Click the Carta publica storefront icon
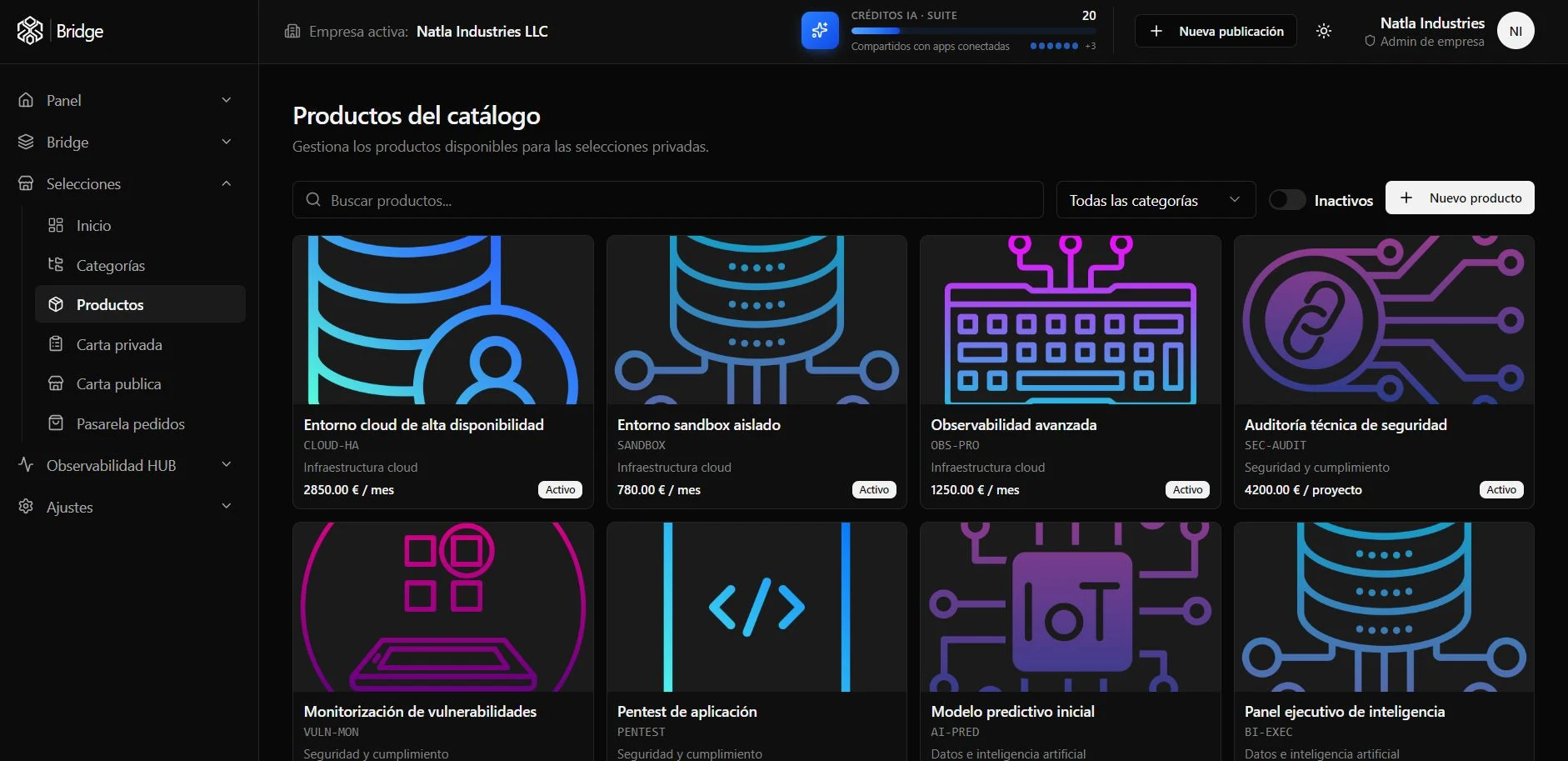1568x761 pixels. tap(56, 383)
